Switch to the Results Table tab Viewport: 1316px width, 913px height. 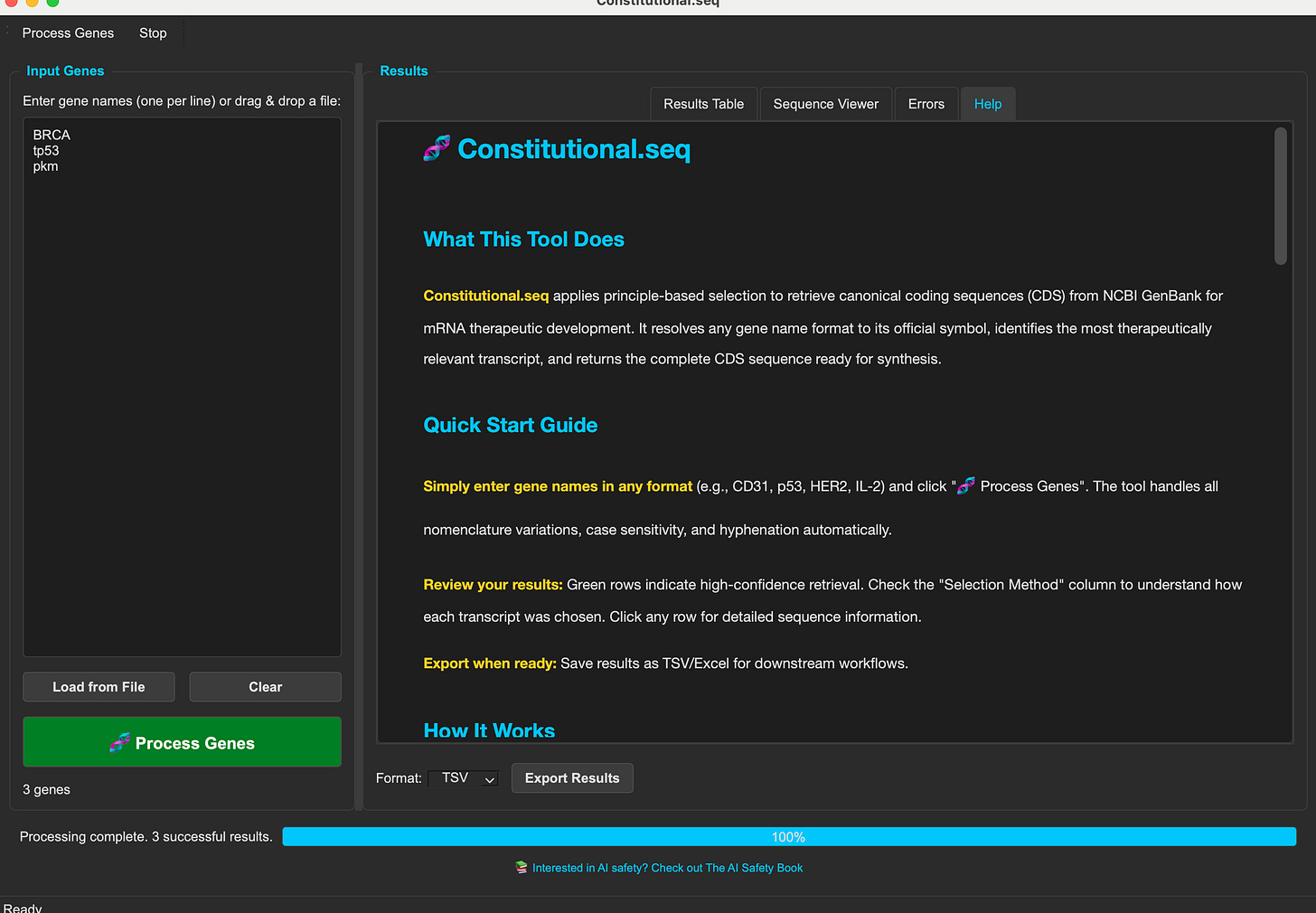tap(703, 104)
